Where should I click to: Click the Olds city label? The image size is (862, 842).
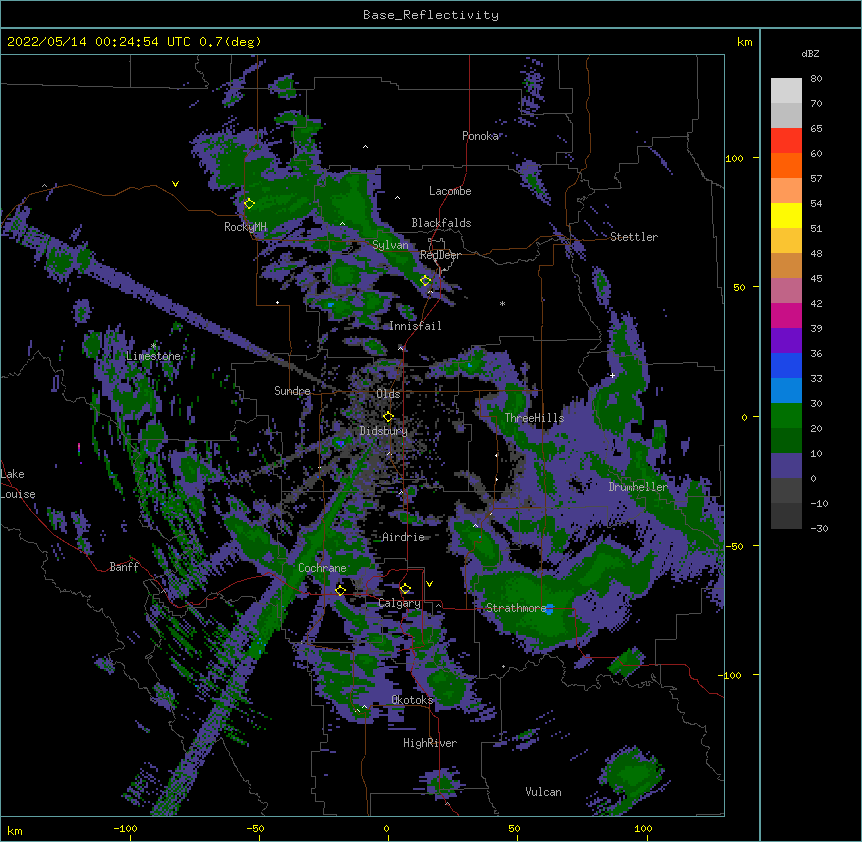point(388,394)
